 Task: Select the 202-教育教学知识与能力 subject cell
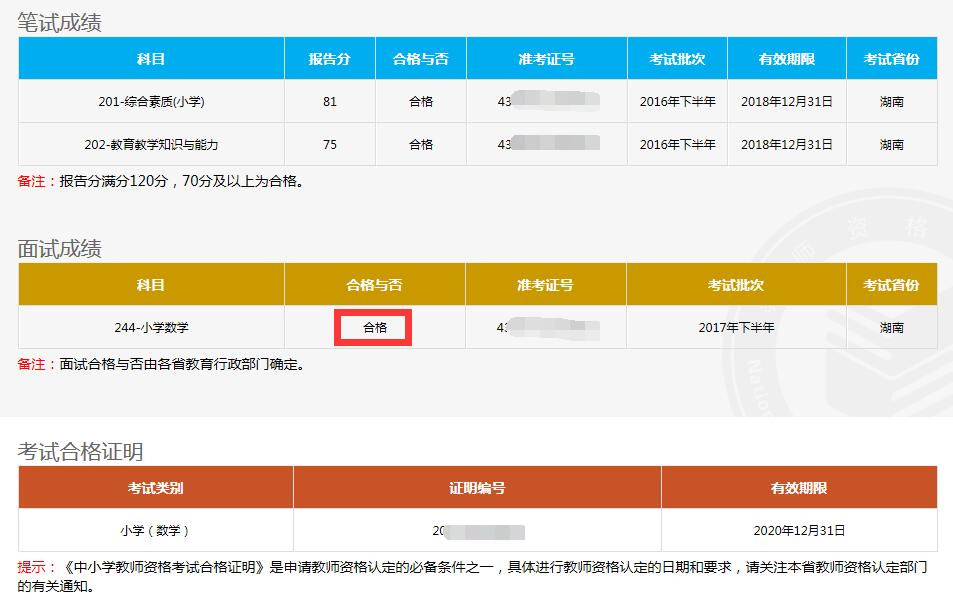tap(151, 144)
